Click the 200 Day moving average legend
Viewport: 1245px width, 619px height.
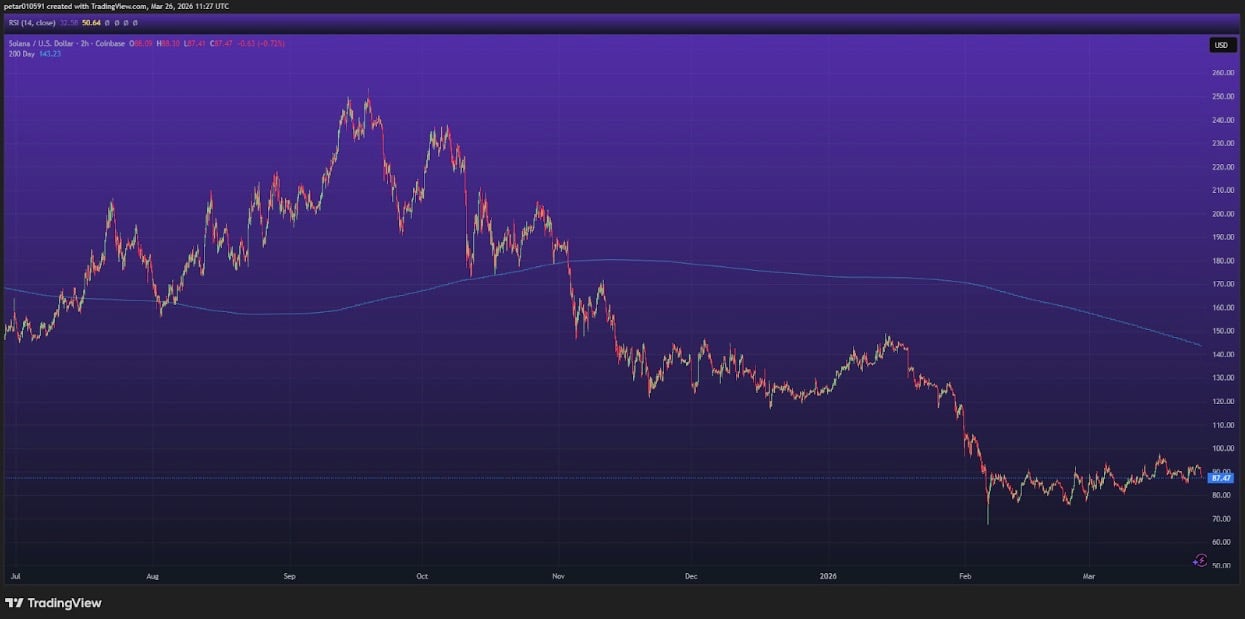pos(20,53)
